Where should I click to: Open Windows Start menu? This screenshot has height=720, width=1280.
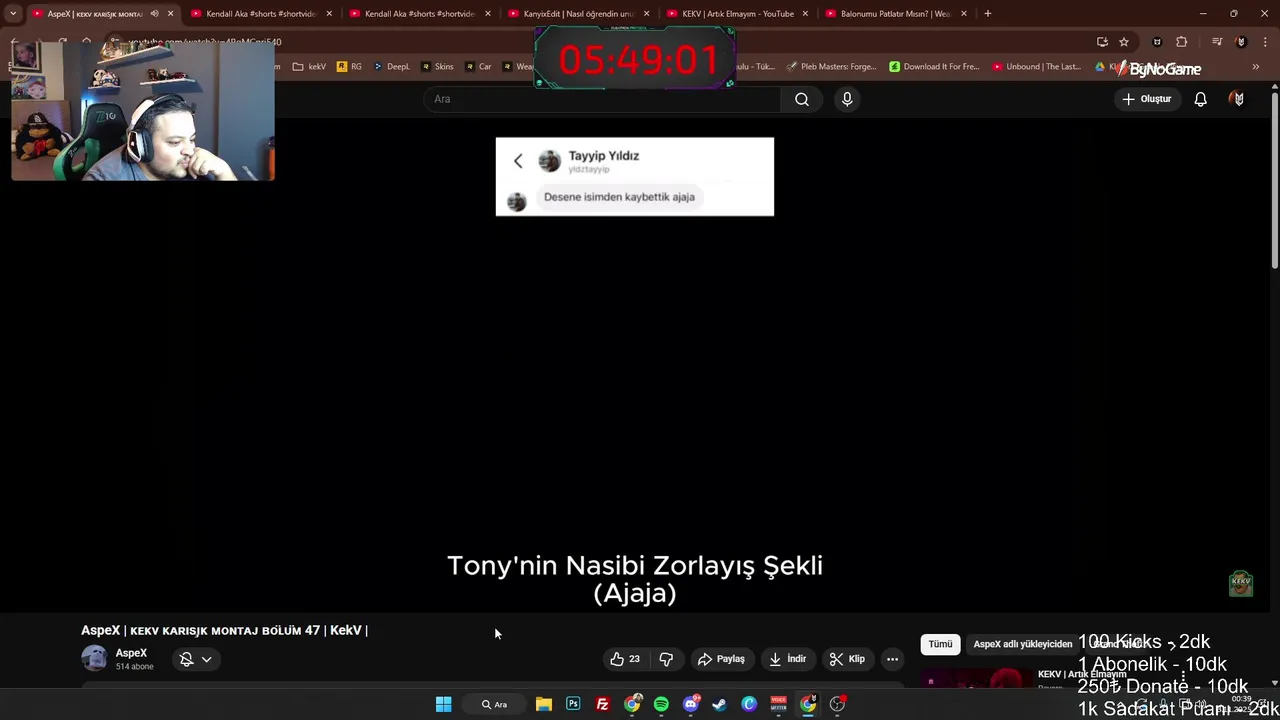tap(443, 704)
